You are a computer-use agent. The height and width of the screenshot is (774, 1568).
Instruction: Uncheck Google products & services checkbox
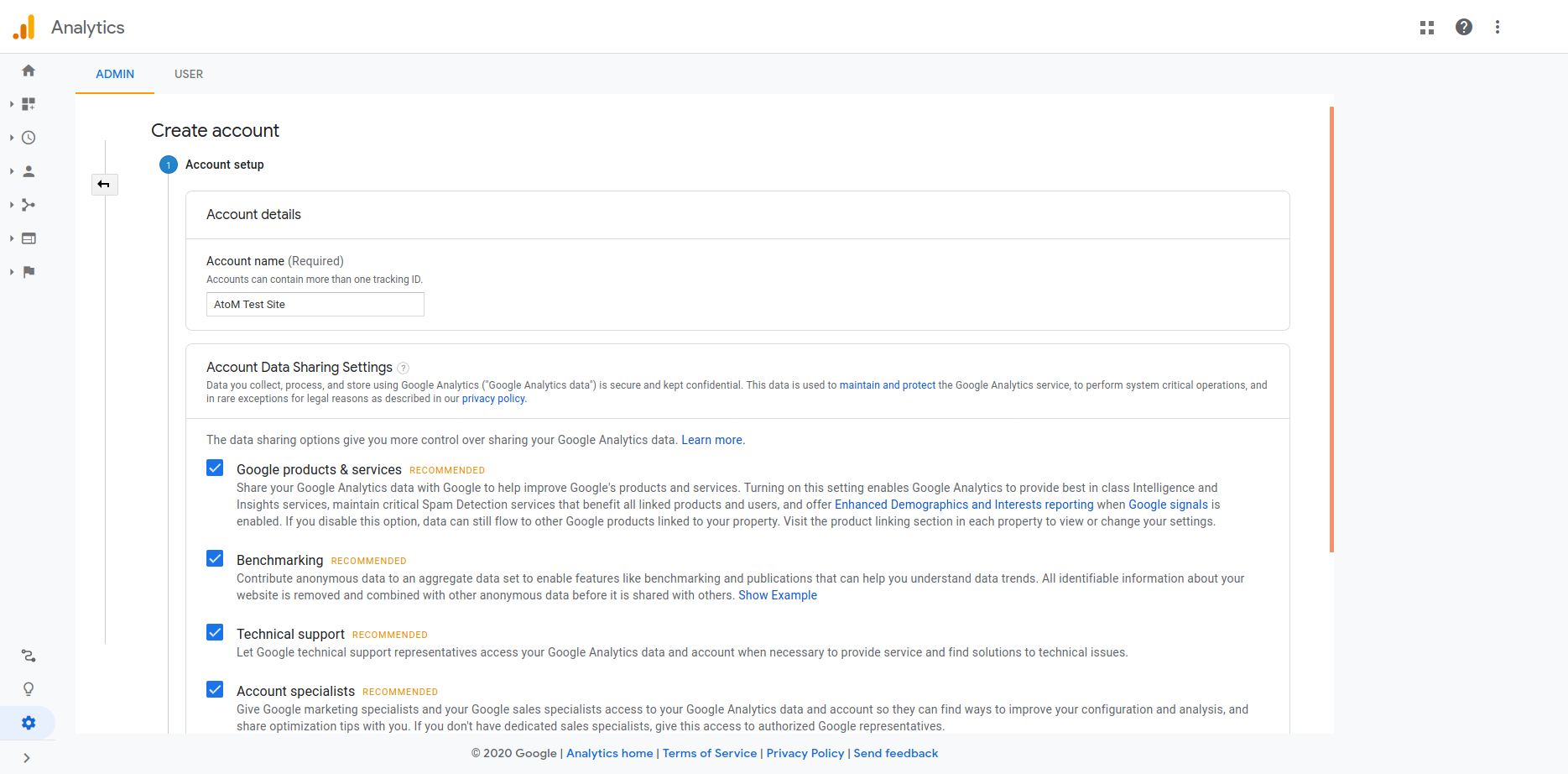coord(215,468)
